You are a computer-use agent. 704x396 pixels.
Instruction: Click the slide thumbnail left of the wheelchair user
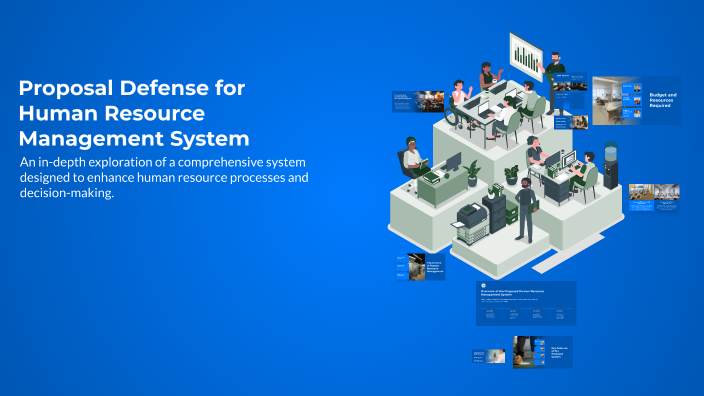point(418,101)
